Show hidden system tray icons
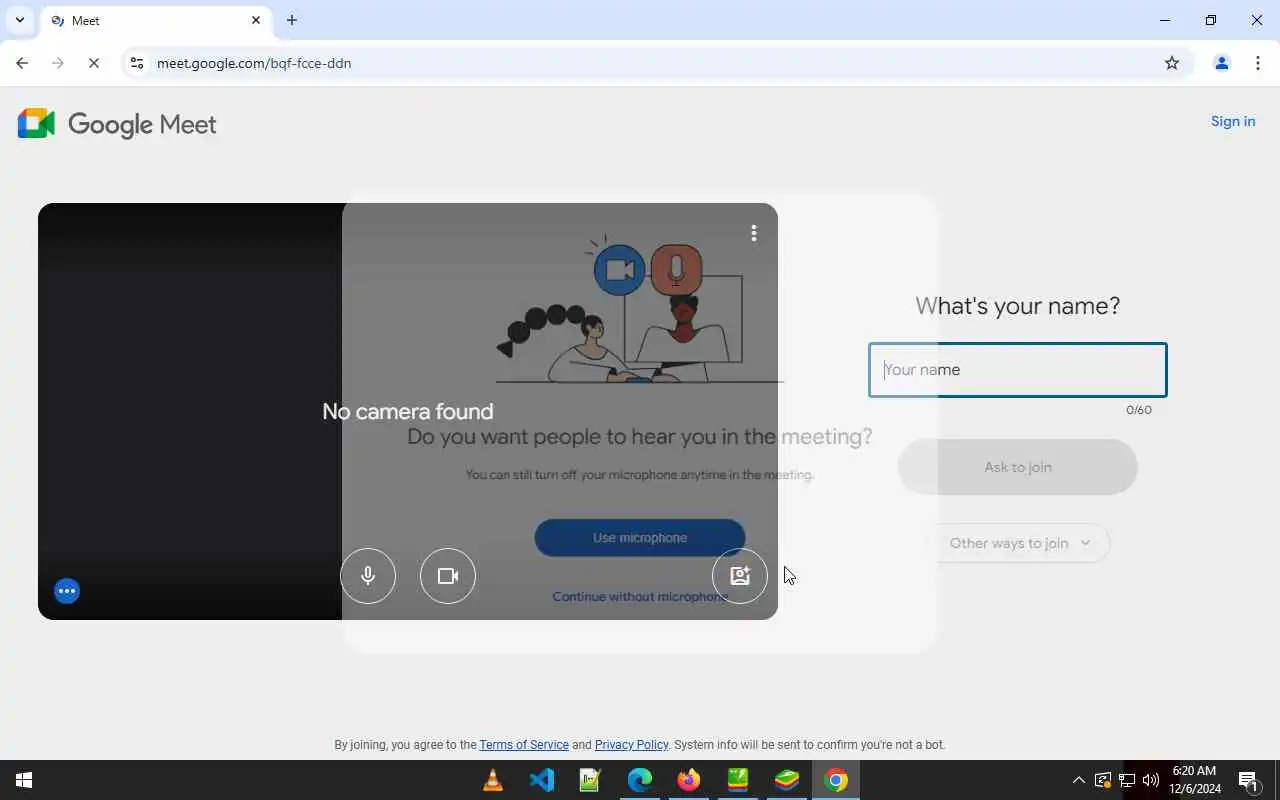The image size is (1280, 800). tap(1078, 780)
